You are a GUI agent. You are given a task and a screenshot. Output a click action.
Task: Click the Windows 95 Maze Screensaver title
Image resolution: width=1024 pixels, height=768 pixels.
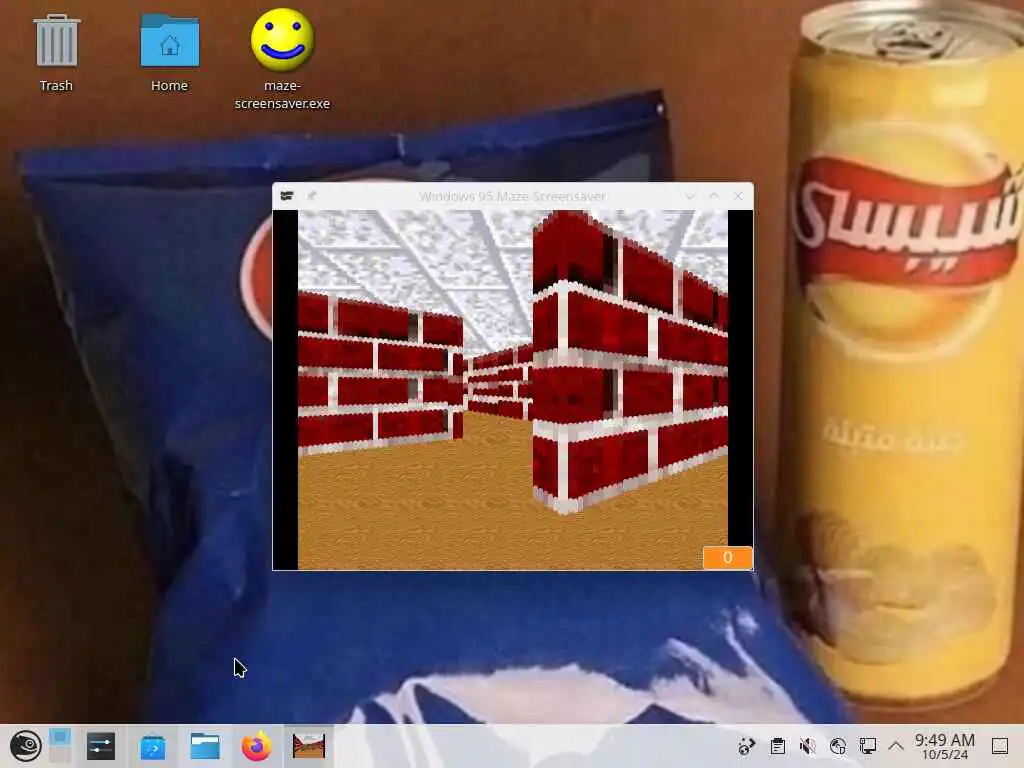click(512, 196)
